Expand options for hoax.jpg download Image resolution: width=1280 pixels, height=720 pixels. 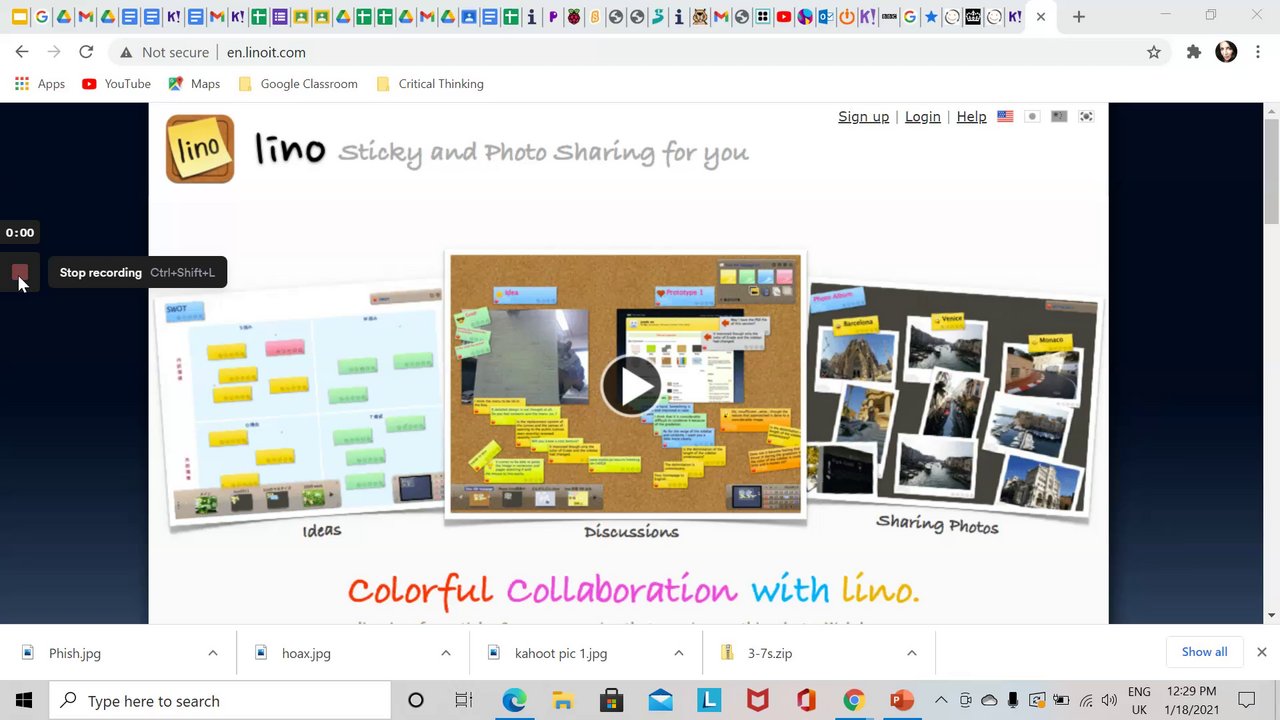(445, 653)
